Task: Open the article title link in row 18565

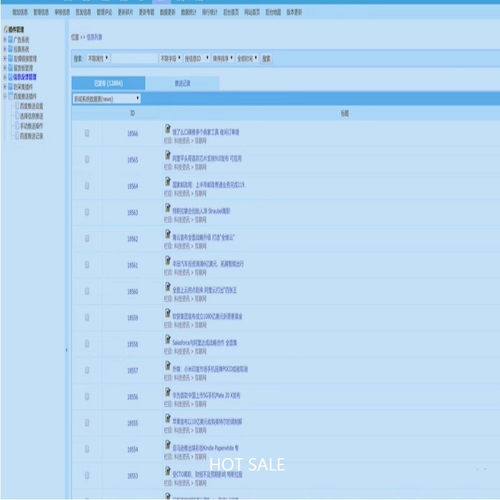Action: coord(207,158)
